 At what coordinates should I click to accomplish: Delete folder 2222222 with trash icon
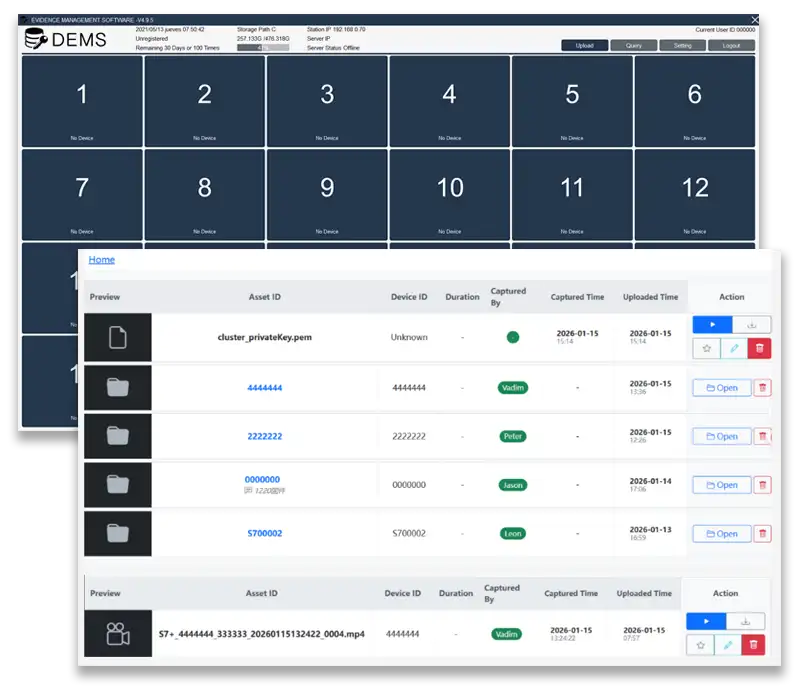(x=762, y=436)
